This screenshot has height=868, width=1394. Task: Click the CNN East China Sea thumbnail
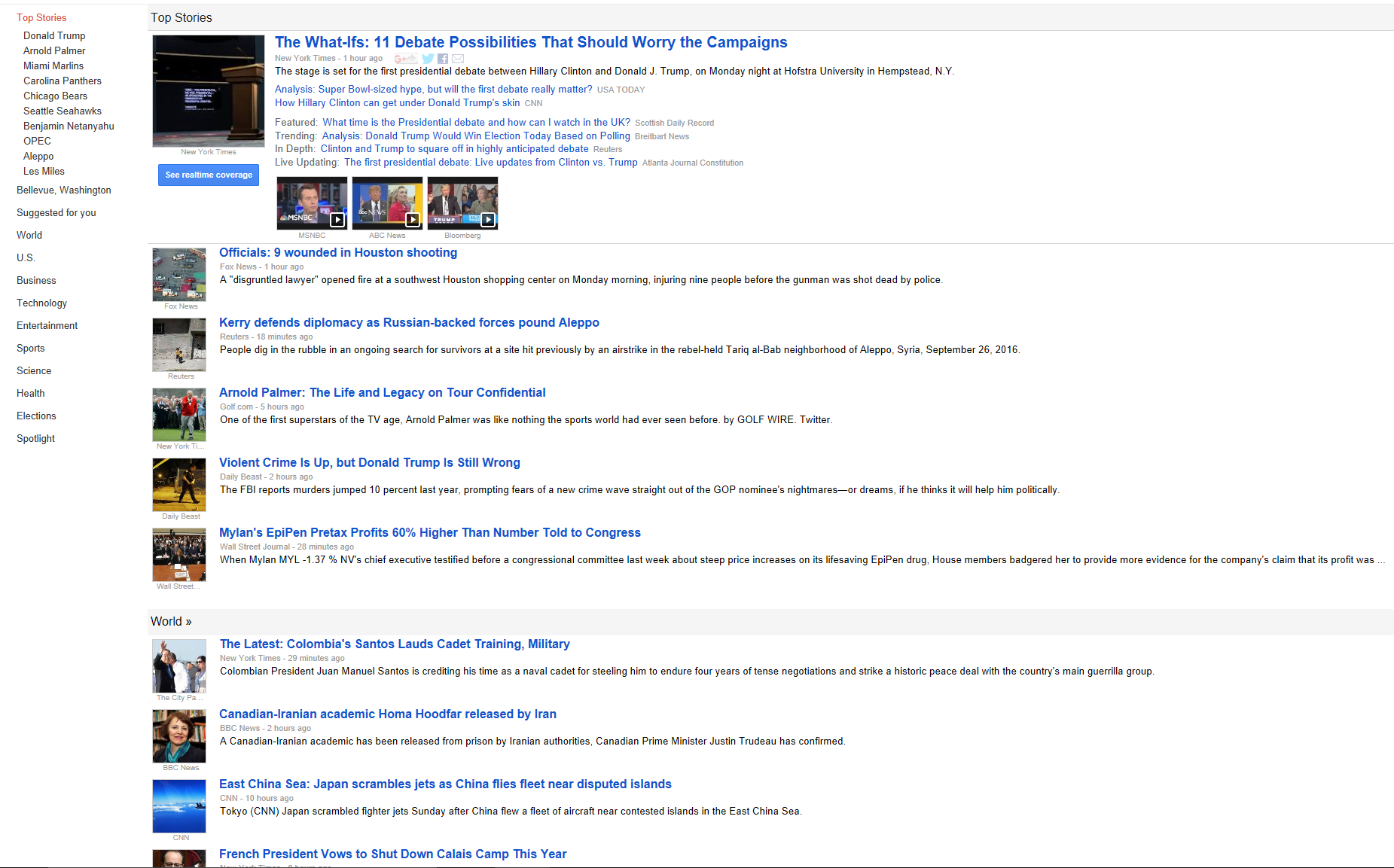(179, 806)
